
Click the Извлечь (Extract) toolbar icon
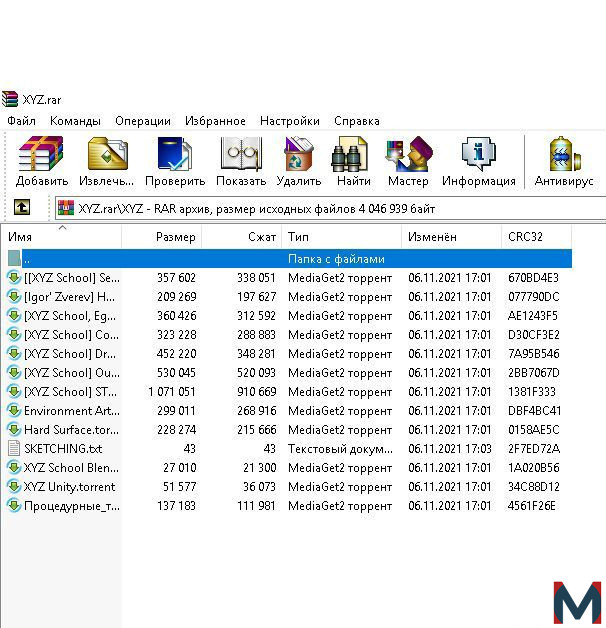107,154
